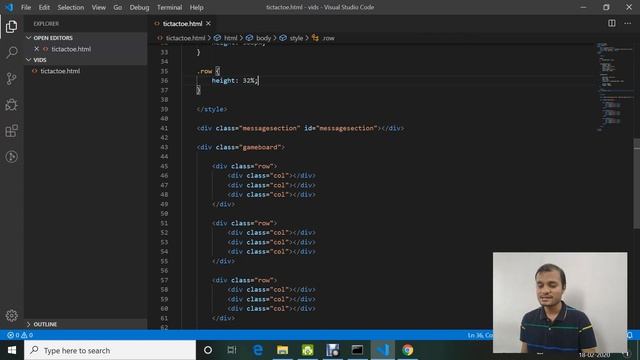Image resolution: width=640 pixels, height=360 pixels.
Task: Open the editor More Actions ellipsis
Action: pos(627,23)
